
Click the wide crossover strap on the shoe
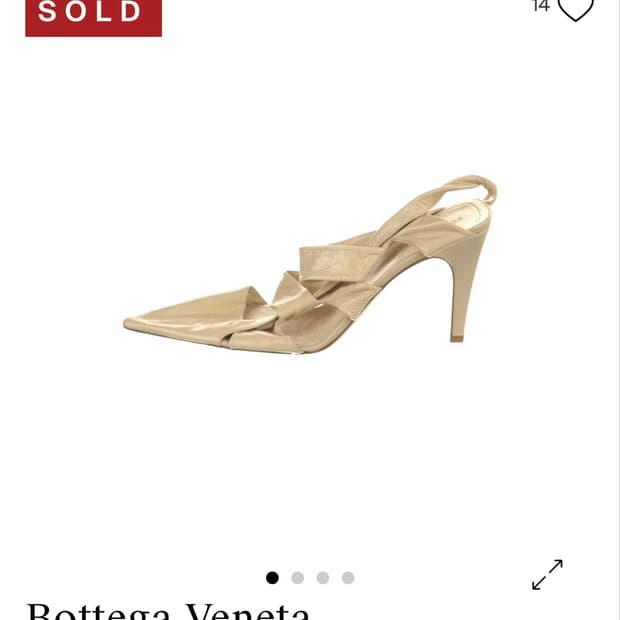click(x=340, y=263)
